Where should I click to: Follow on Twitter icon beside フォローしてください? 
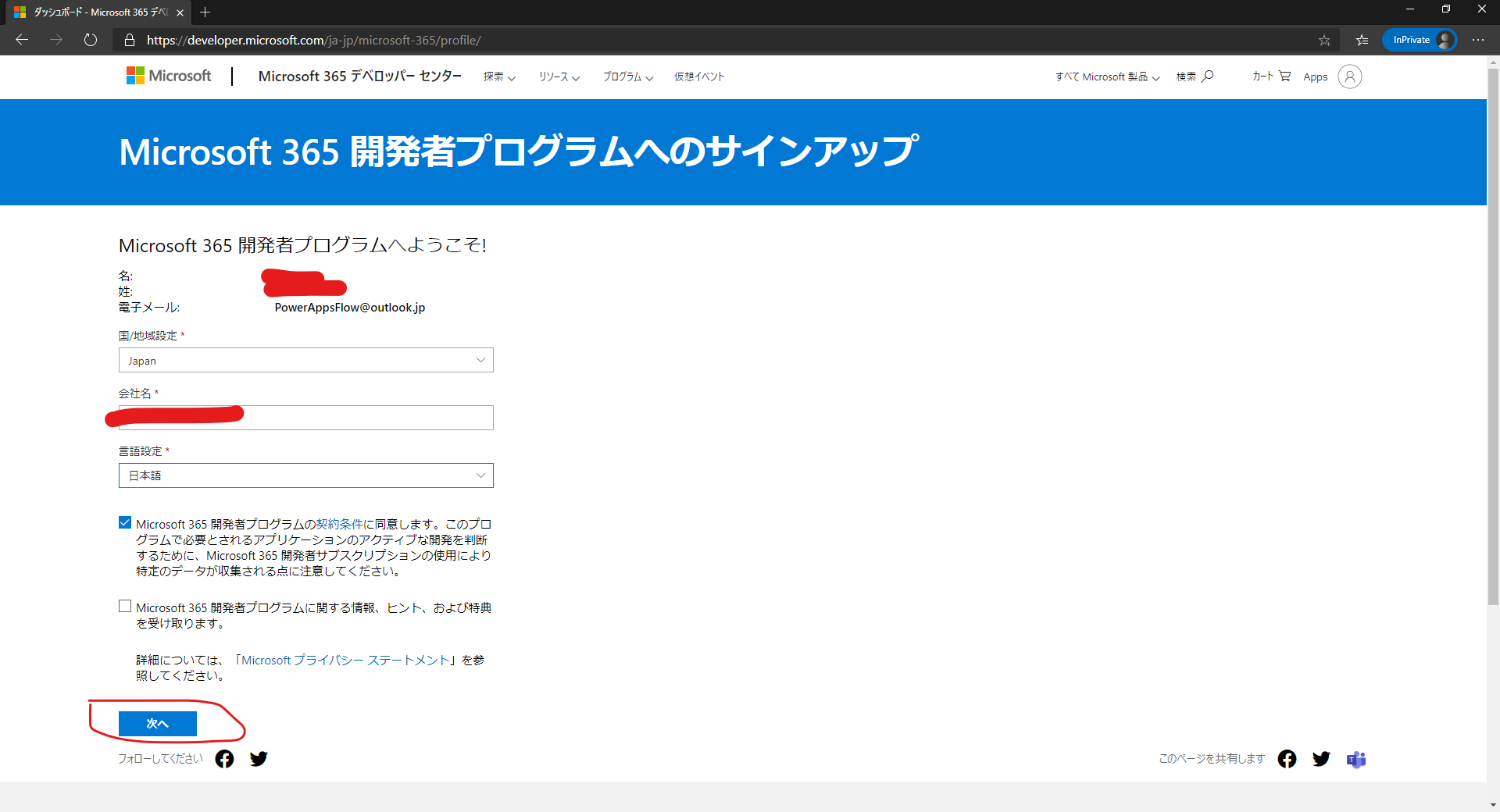click(259, 759)
